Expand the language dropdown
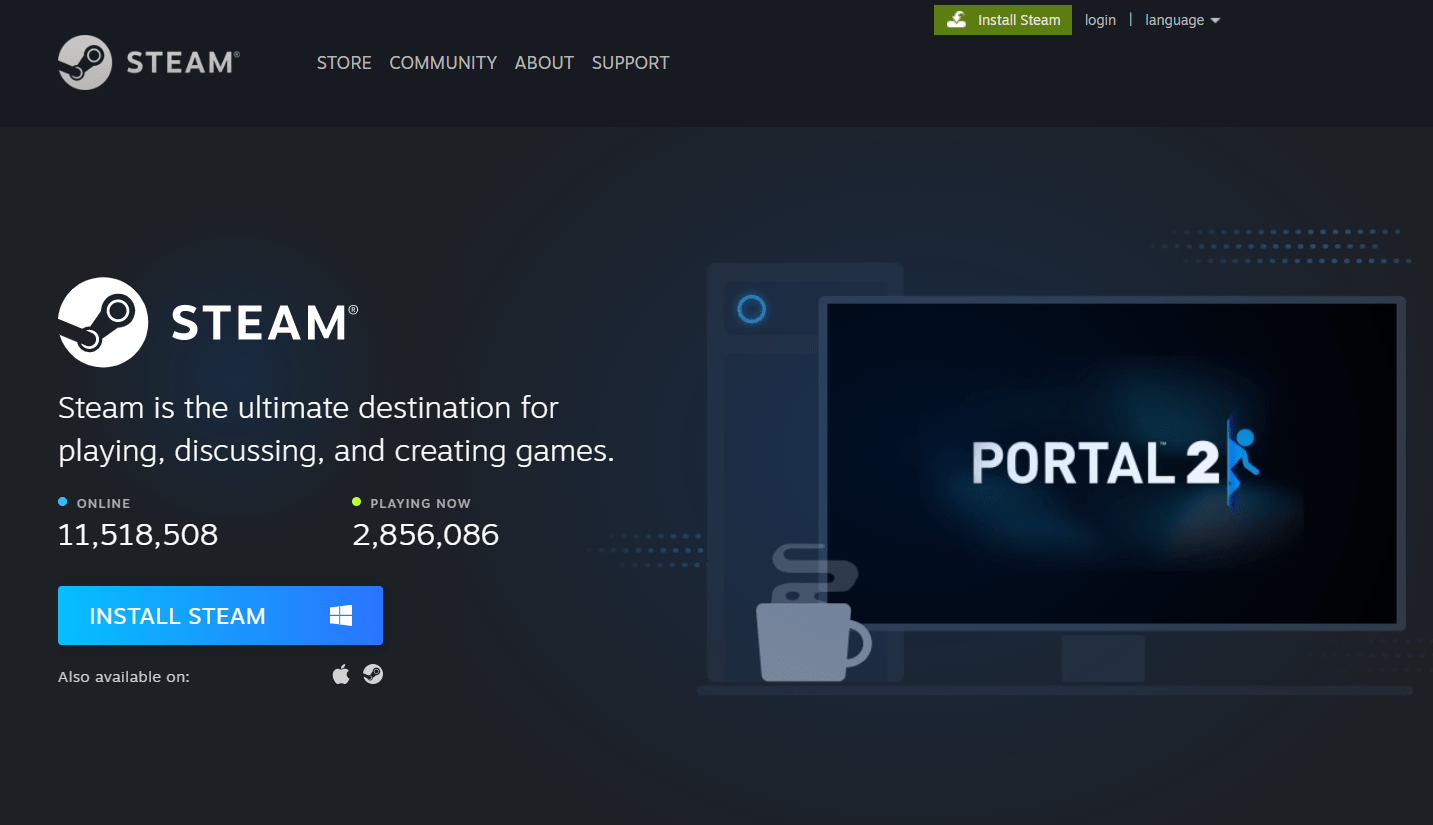The height and width of the screenshot is (825, 1433). click(x=1183, y=20)
